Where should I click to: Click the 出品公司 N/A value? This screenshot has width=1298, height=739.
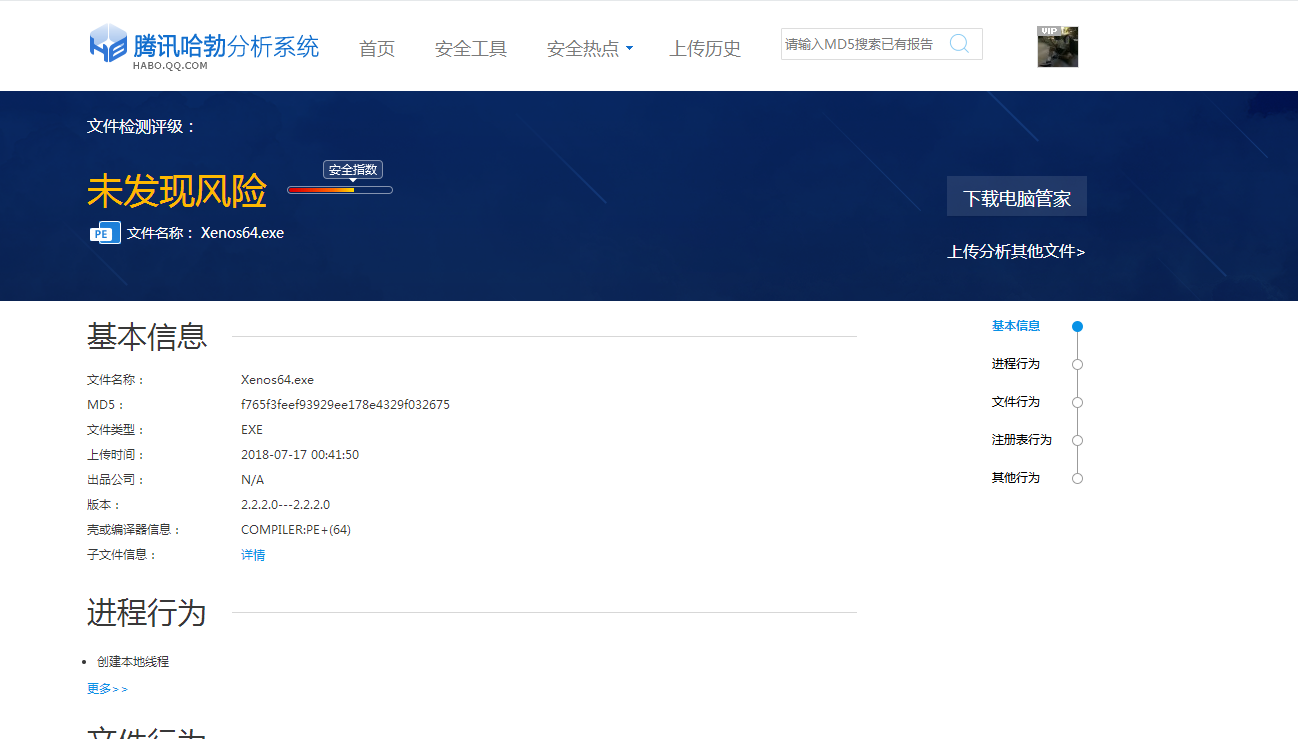pos(252,480)
